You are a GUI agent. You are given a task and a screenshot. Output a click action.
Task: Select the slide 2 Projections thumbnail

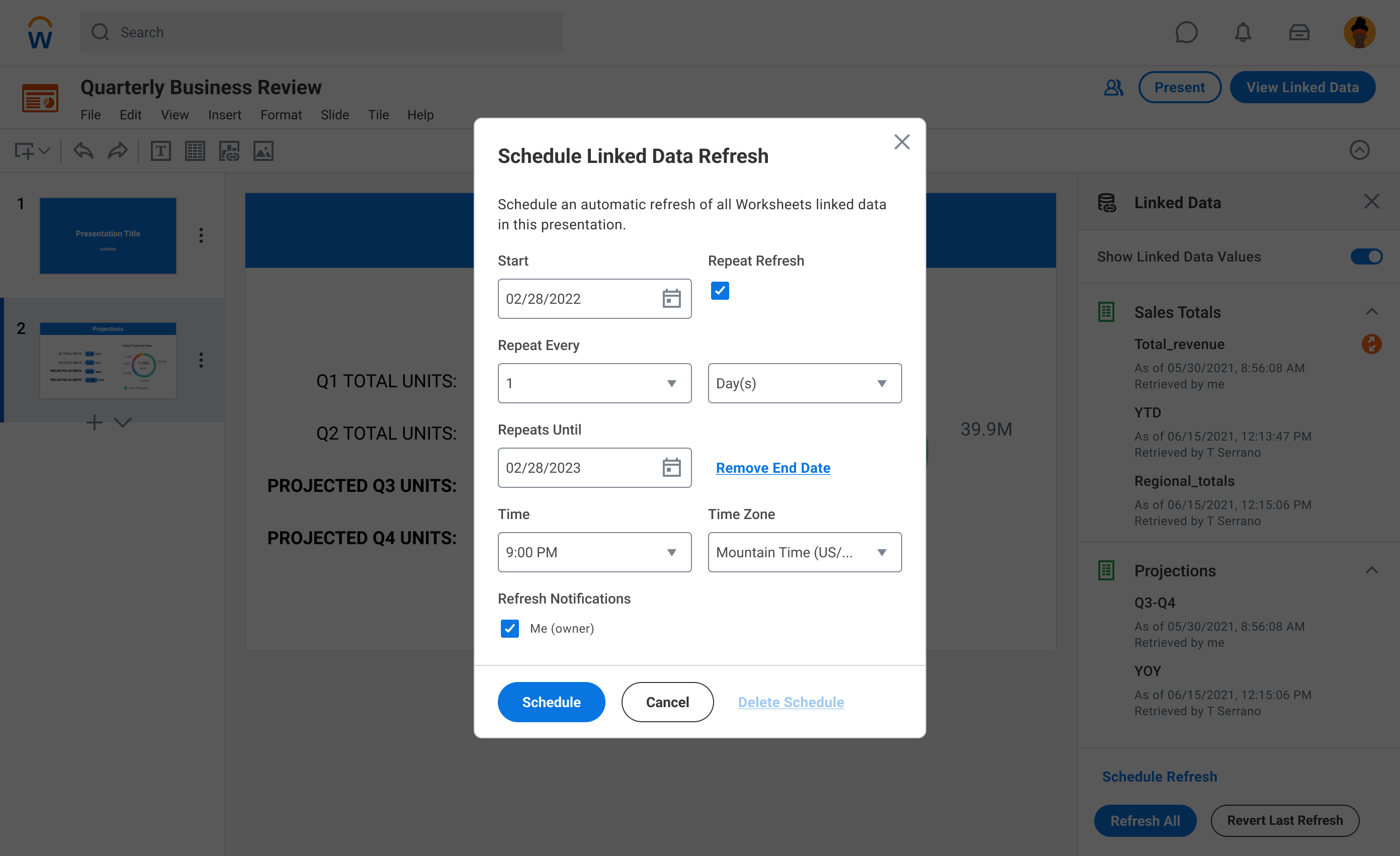point(108,361)
